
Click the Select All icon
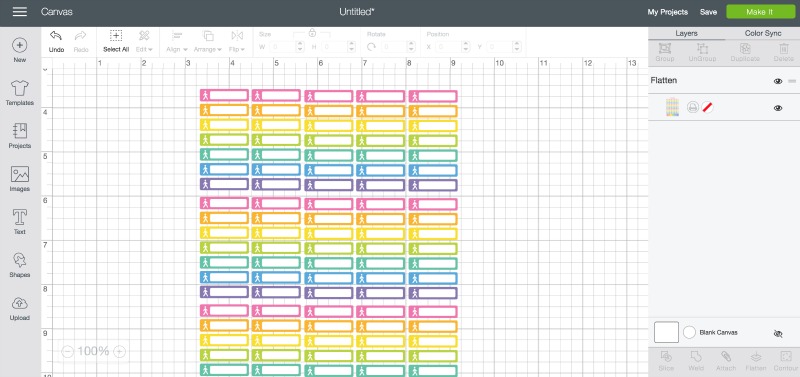tap(116, 36)
